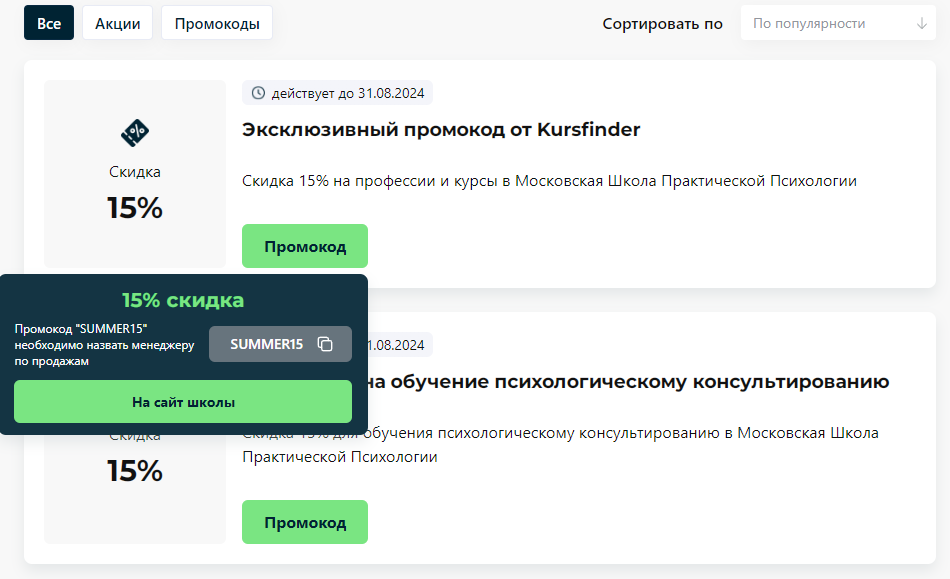The image size is (950, 579).
Task: Open the "Промокоды" tab
Action: coord(217,23)
